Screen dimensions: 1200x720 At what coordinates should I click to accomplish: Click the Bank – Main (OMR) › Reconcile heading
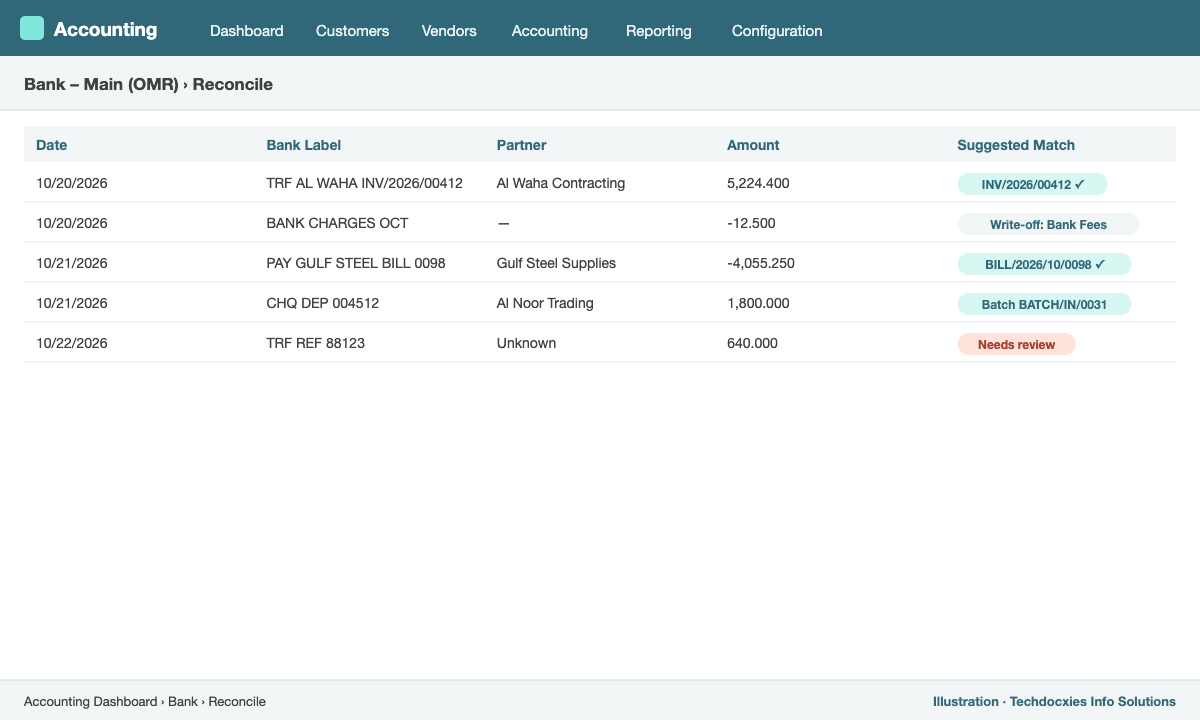coord(148,84)
